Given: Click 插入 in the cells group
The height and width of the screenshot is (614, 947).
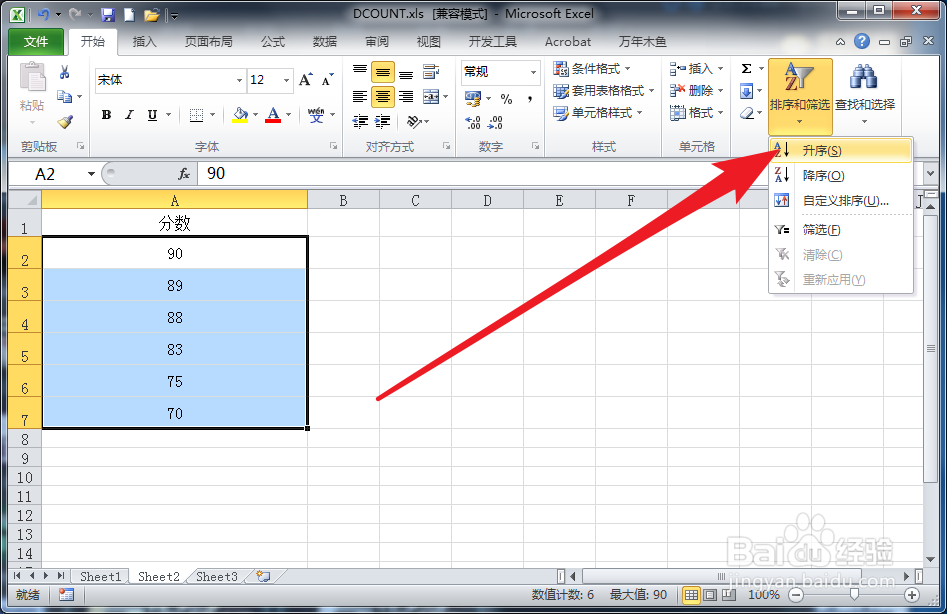Looking at the screenshot, I should (x=696, y=69).
